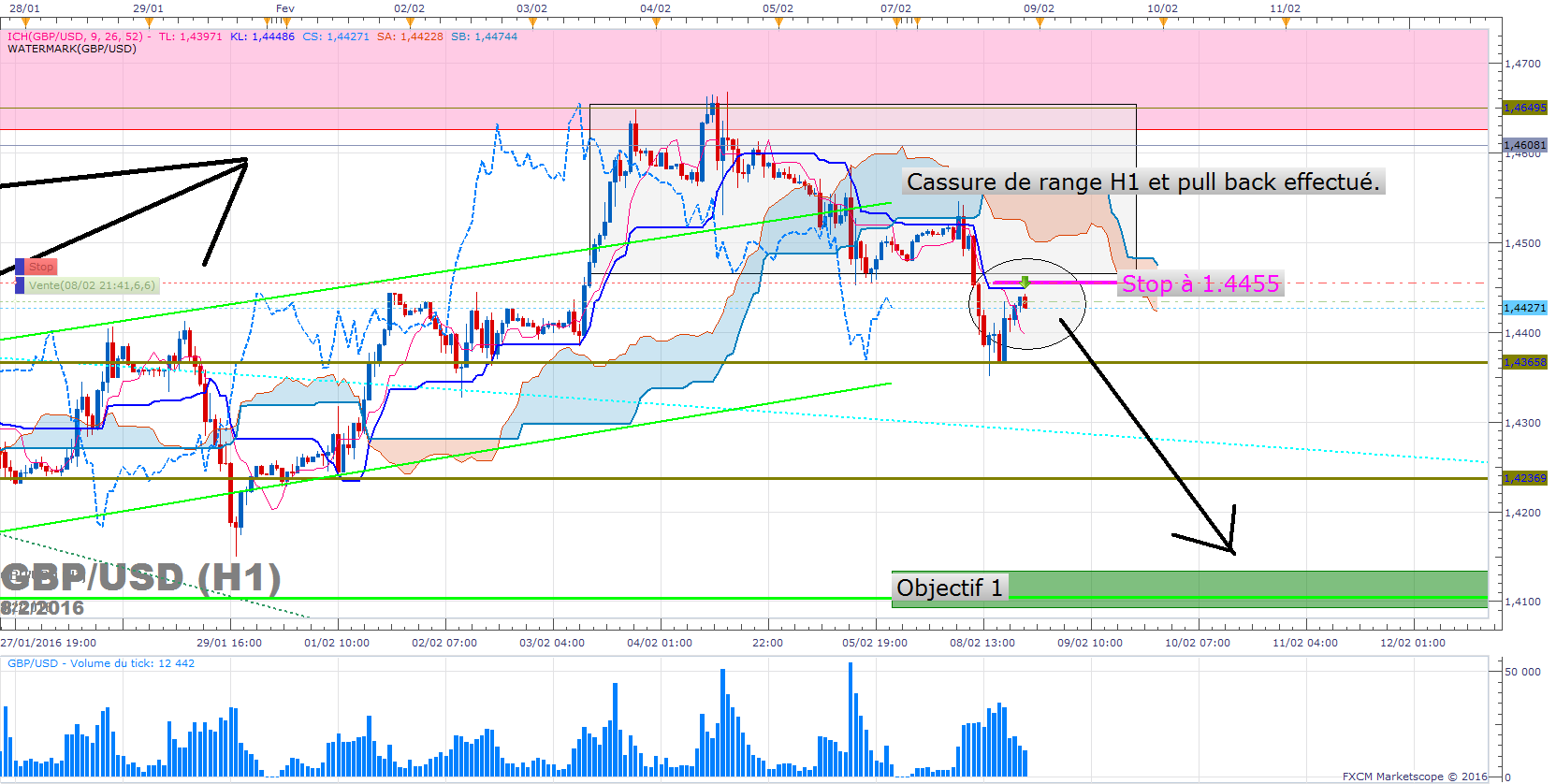This screenshot has width=1556, height=784.
Task: Click the 08/02 13:00 time axis label
Action: coord(982,643)
